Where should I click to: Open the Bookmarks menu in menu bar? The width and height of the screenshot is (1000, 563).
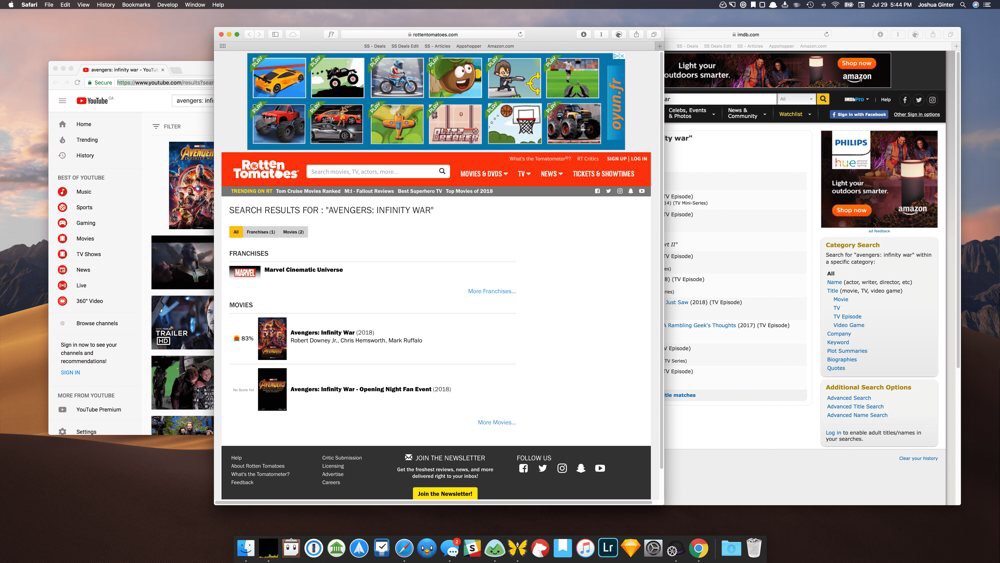point(136,4)
